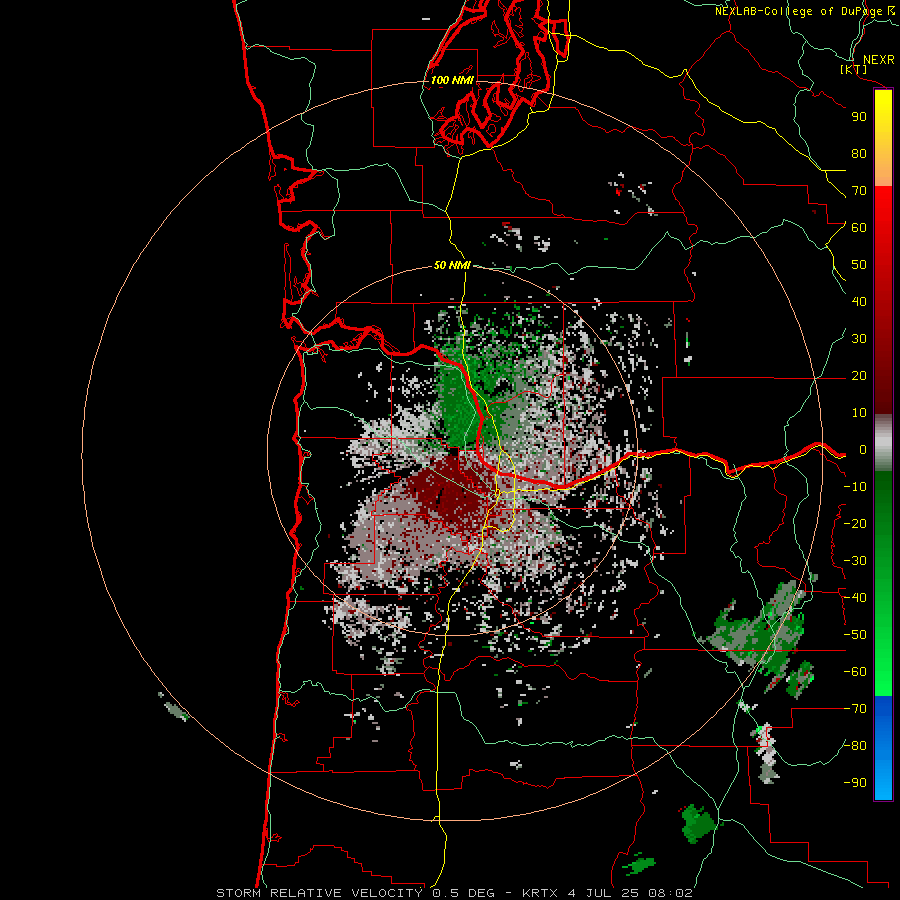900x900 pixels.
Task: Select the STORM RELATIVE VELOCITY caption at bottom
Action: point(454,893)
